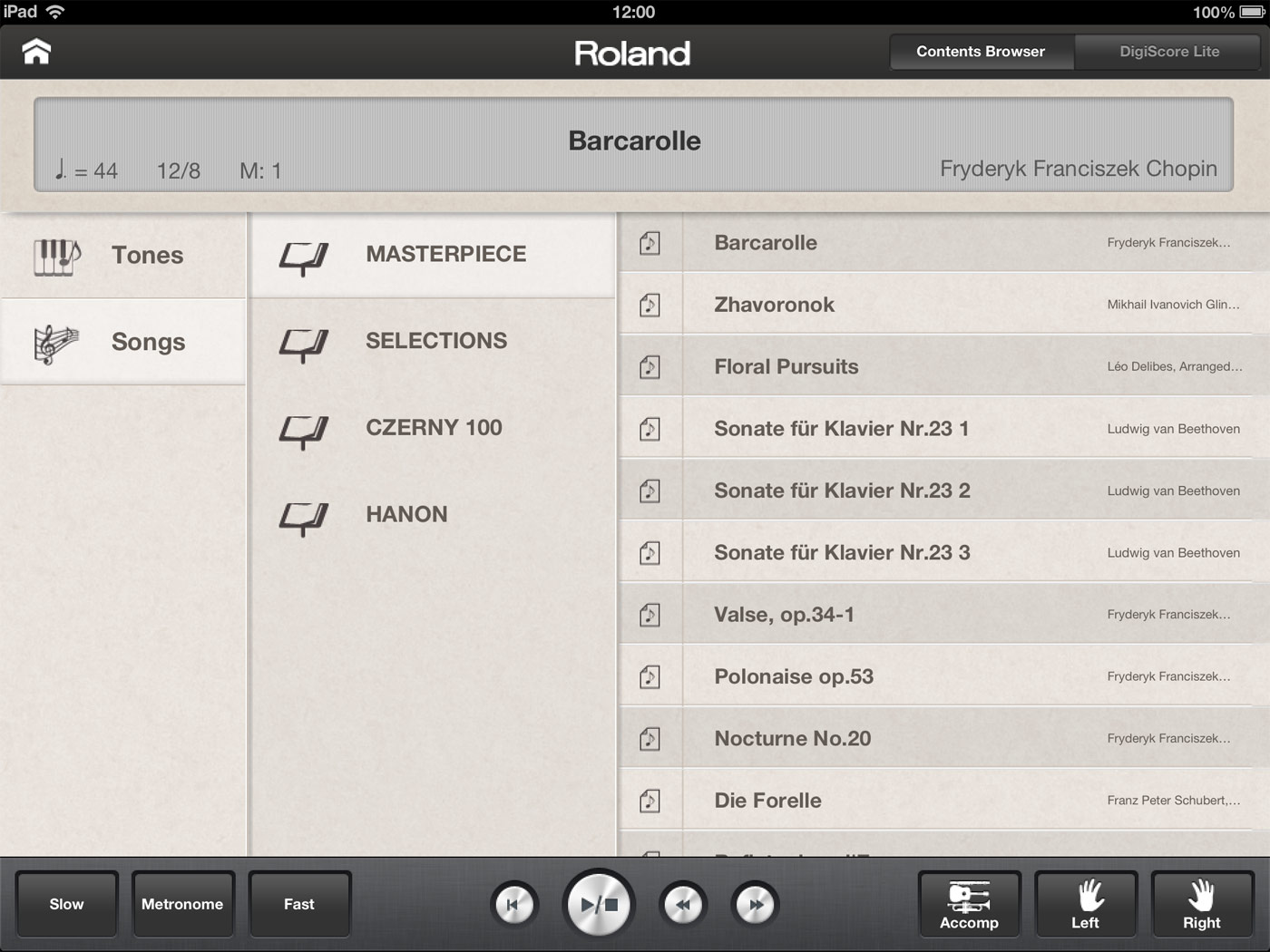This screenshot has height=952, width=1270.
Task: Select the HANON collection
Action: click(x=433, y=515)
